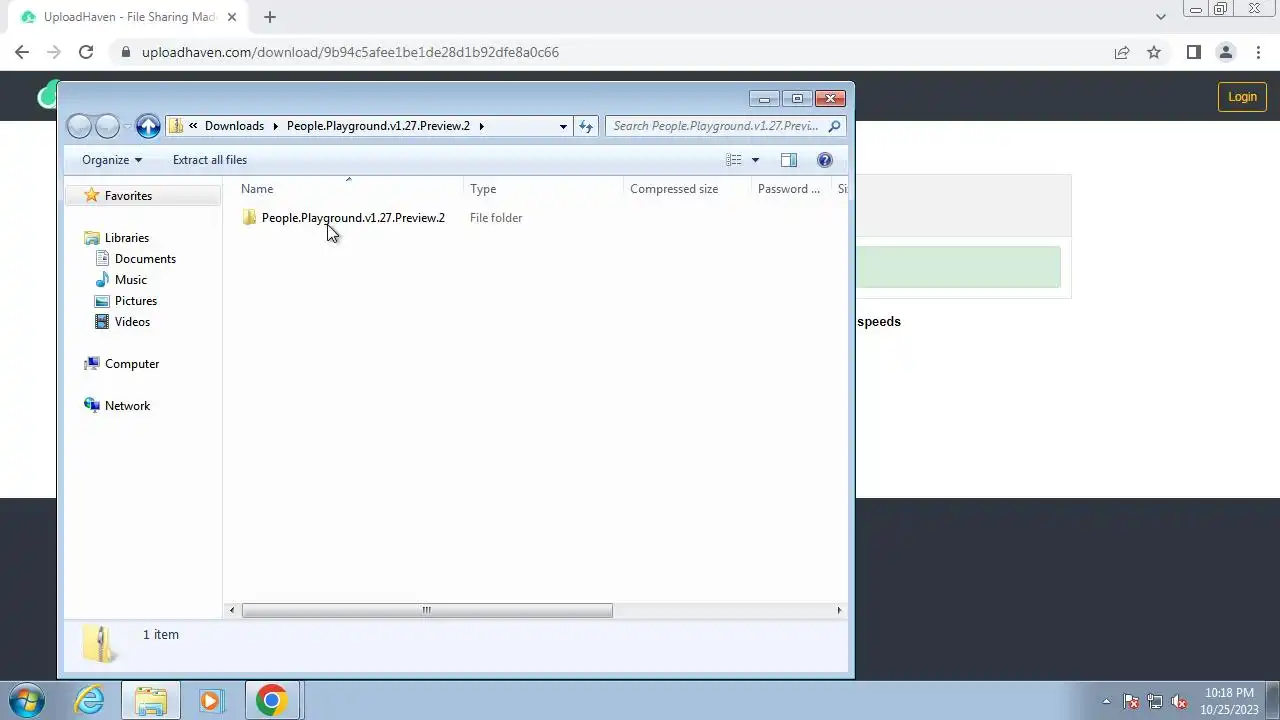This screenshot has width=1280, height=720.
Task: Open Videos library
Action: 132,322
